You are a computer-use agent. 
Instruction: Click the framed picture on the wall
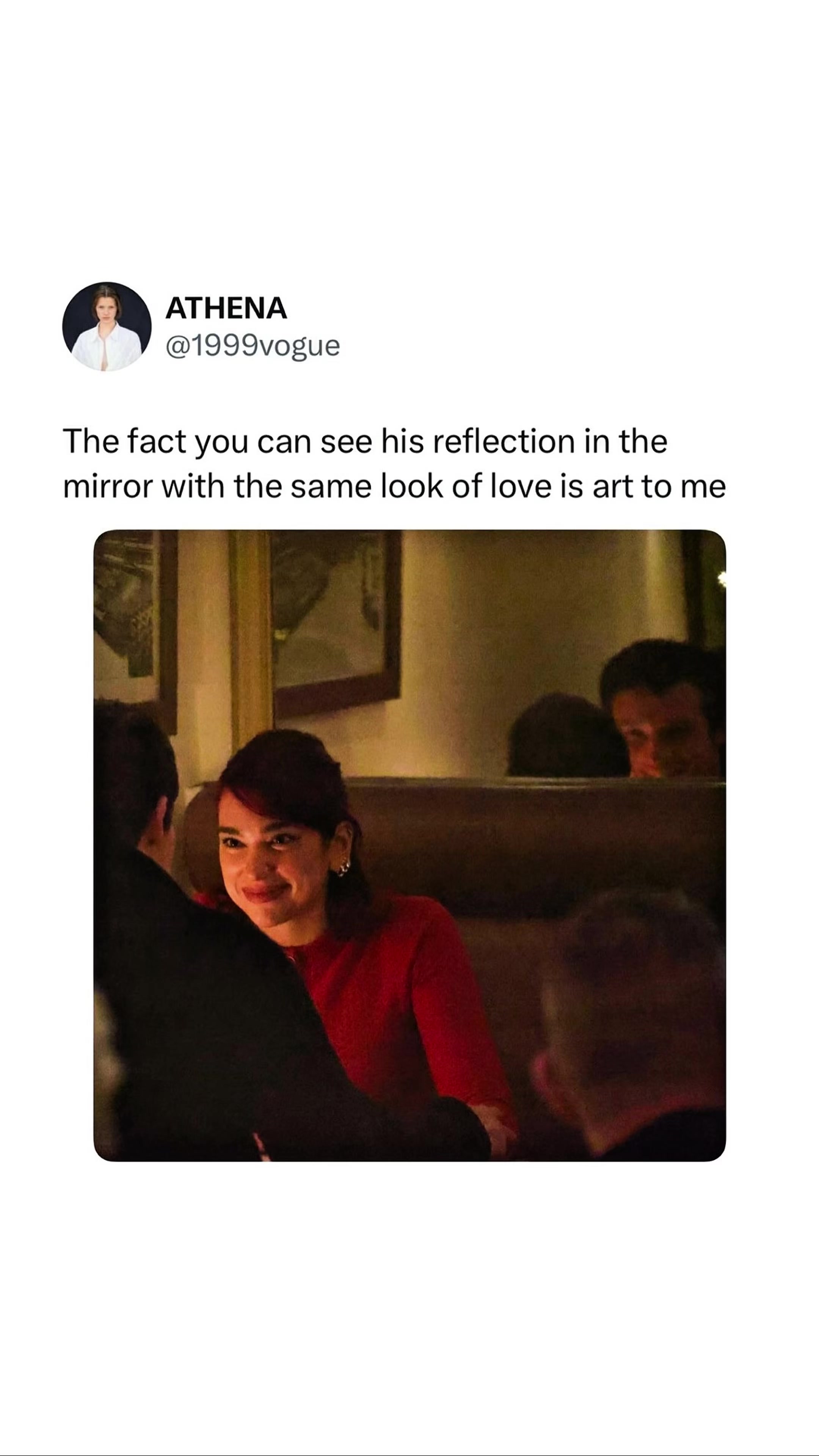coord(336,622)
